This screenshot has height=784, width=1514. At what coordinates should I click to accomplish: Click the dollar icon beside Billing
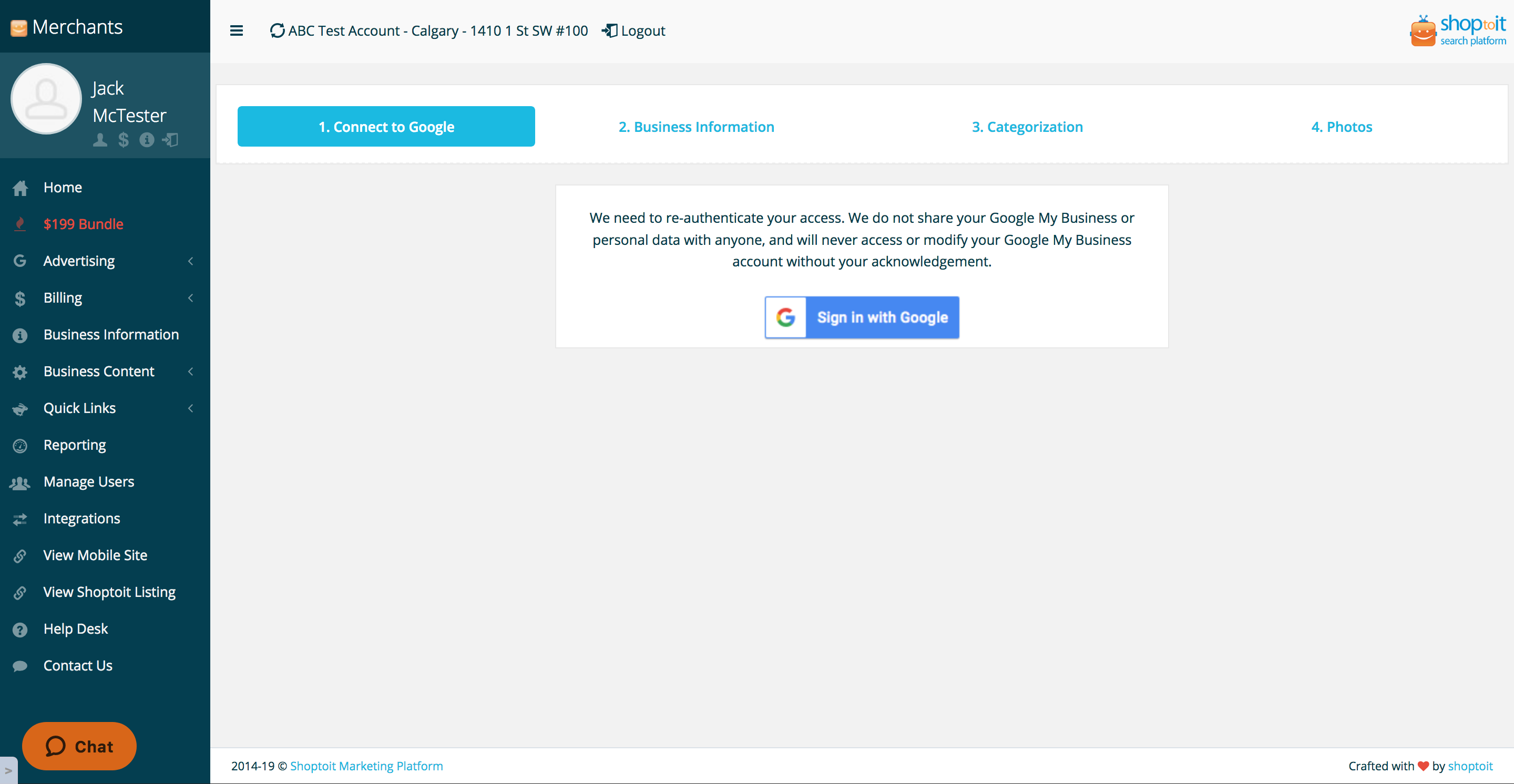point(20,298)
